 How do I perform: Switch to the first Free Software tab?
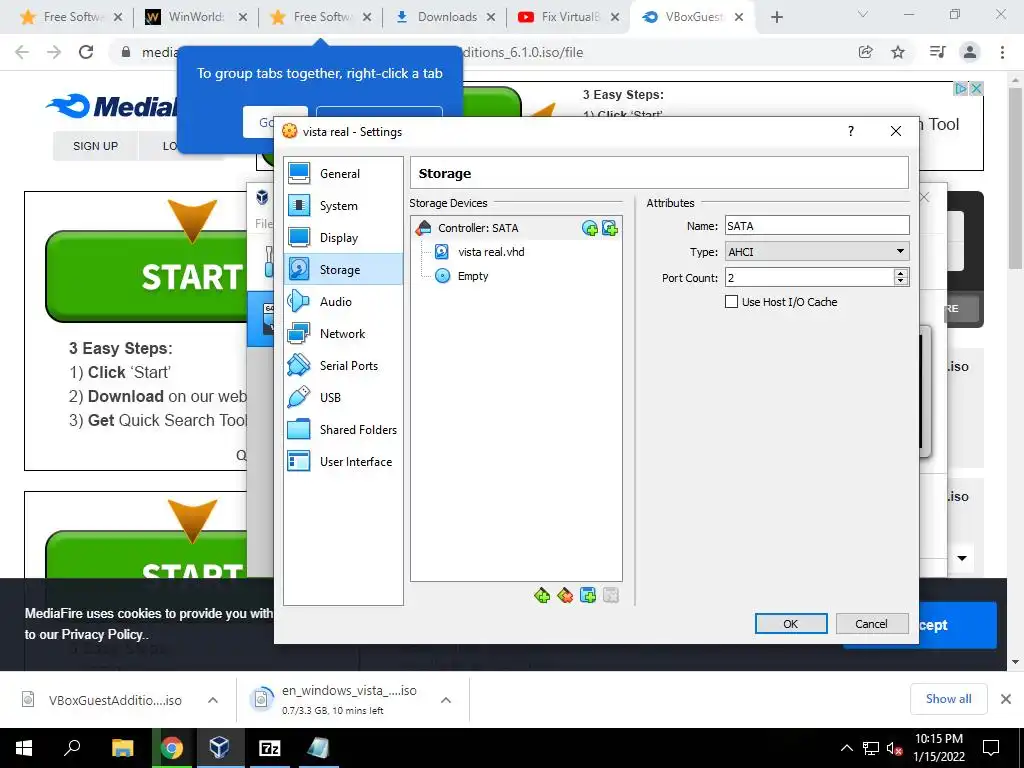pos(70,17)
